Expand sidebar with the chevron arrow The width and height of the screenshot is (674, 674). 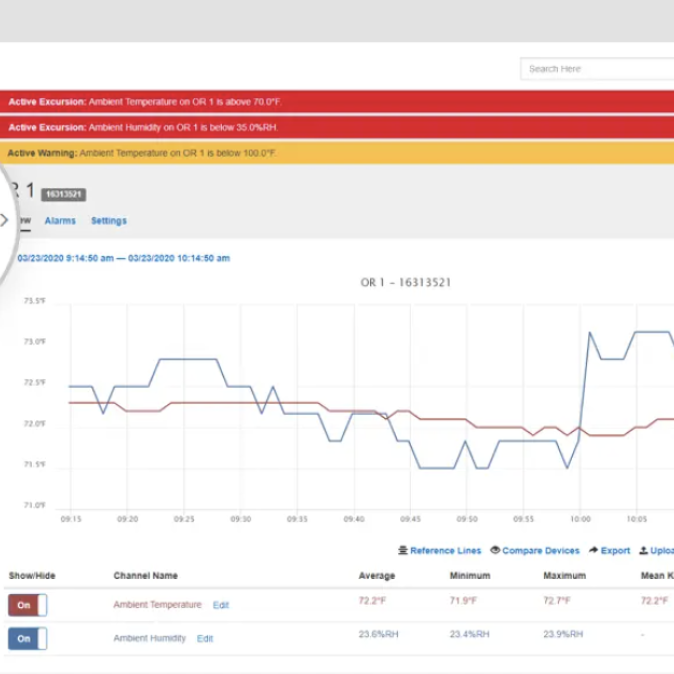[x=4, y=221]
